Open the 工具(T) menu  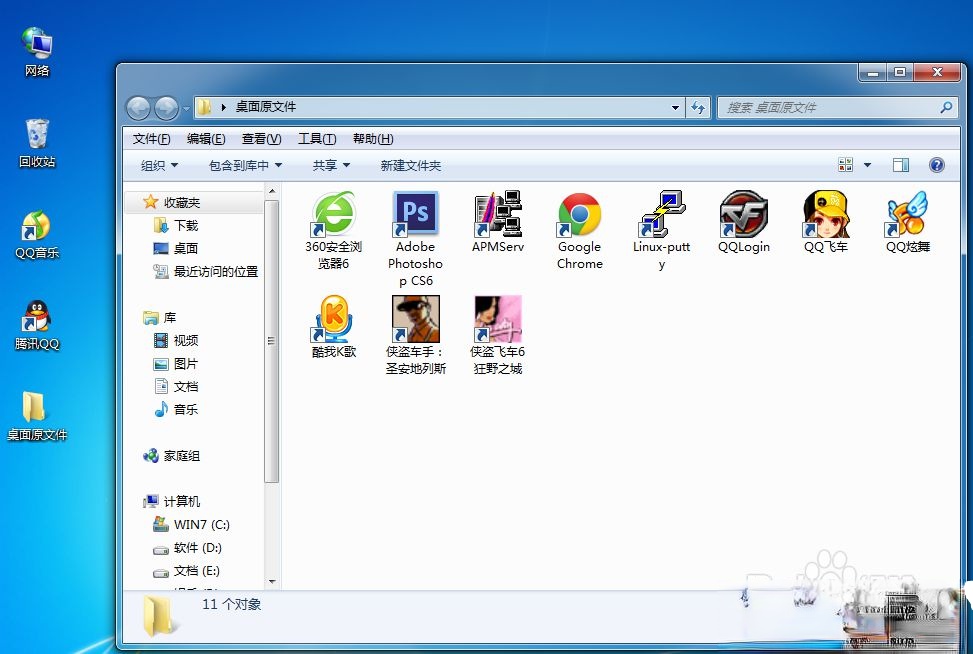[x=316, y=139]
